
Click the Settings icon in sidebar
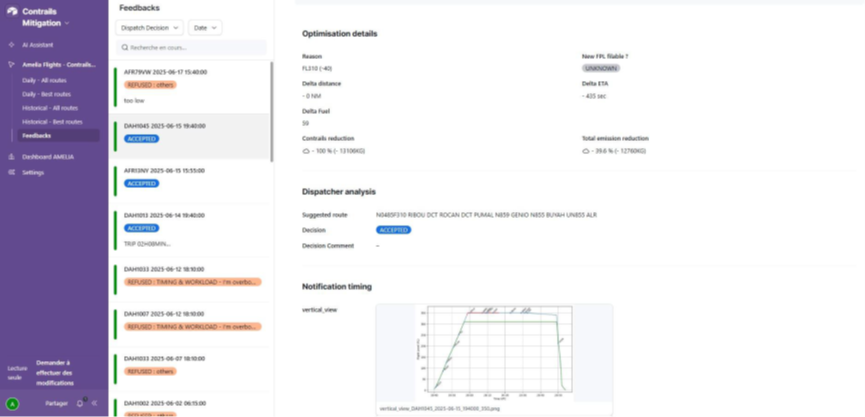point(12,172)
